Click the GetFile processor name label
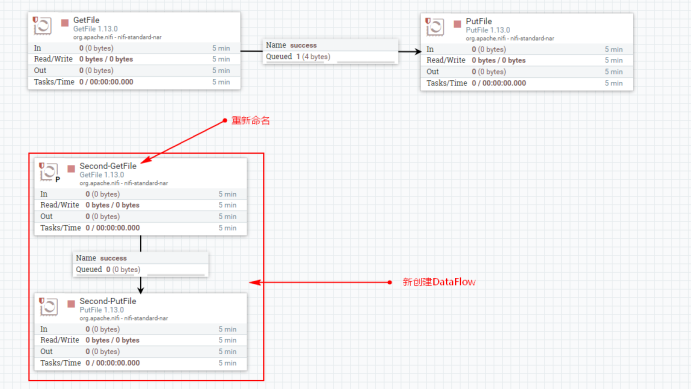The width and height of the screenshot is (692, 390). (x=86, y=20)
